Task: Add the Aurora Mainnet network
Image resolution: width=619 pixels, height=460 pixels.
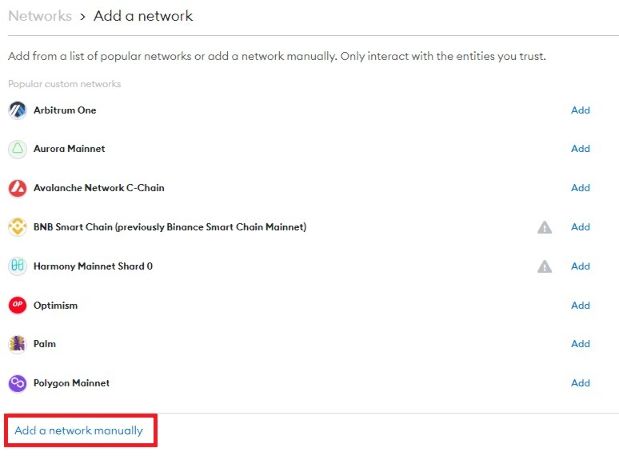Action: [580, 149]
